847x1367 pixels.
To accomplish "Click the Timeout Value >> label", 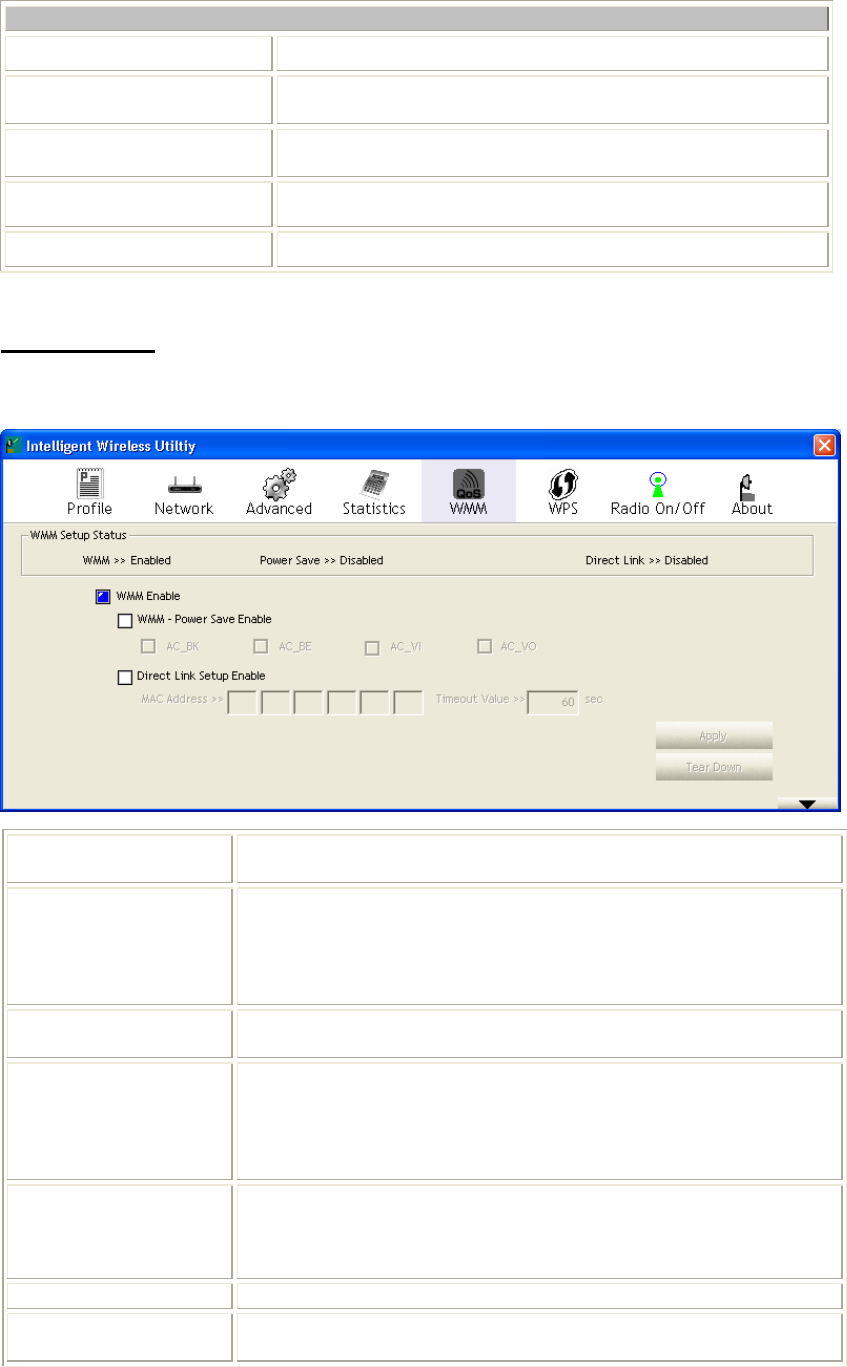I will [480, 699].
